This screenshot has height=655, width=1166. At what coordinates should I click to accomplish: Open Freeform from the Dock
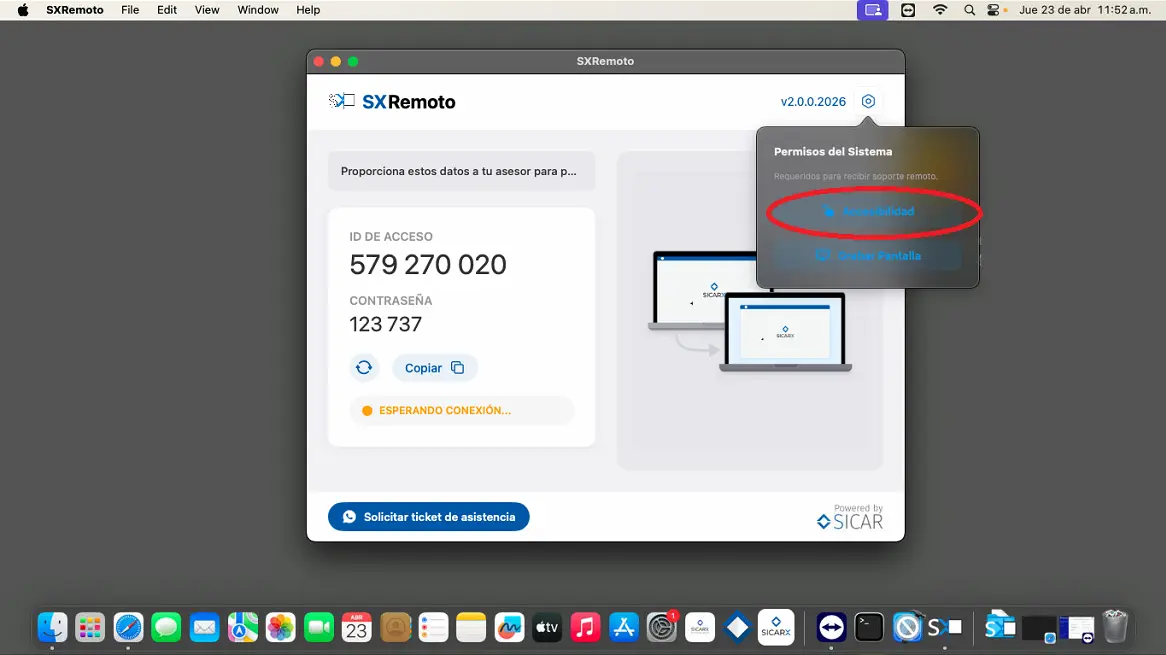point(509,627)
